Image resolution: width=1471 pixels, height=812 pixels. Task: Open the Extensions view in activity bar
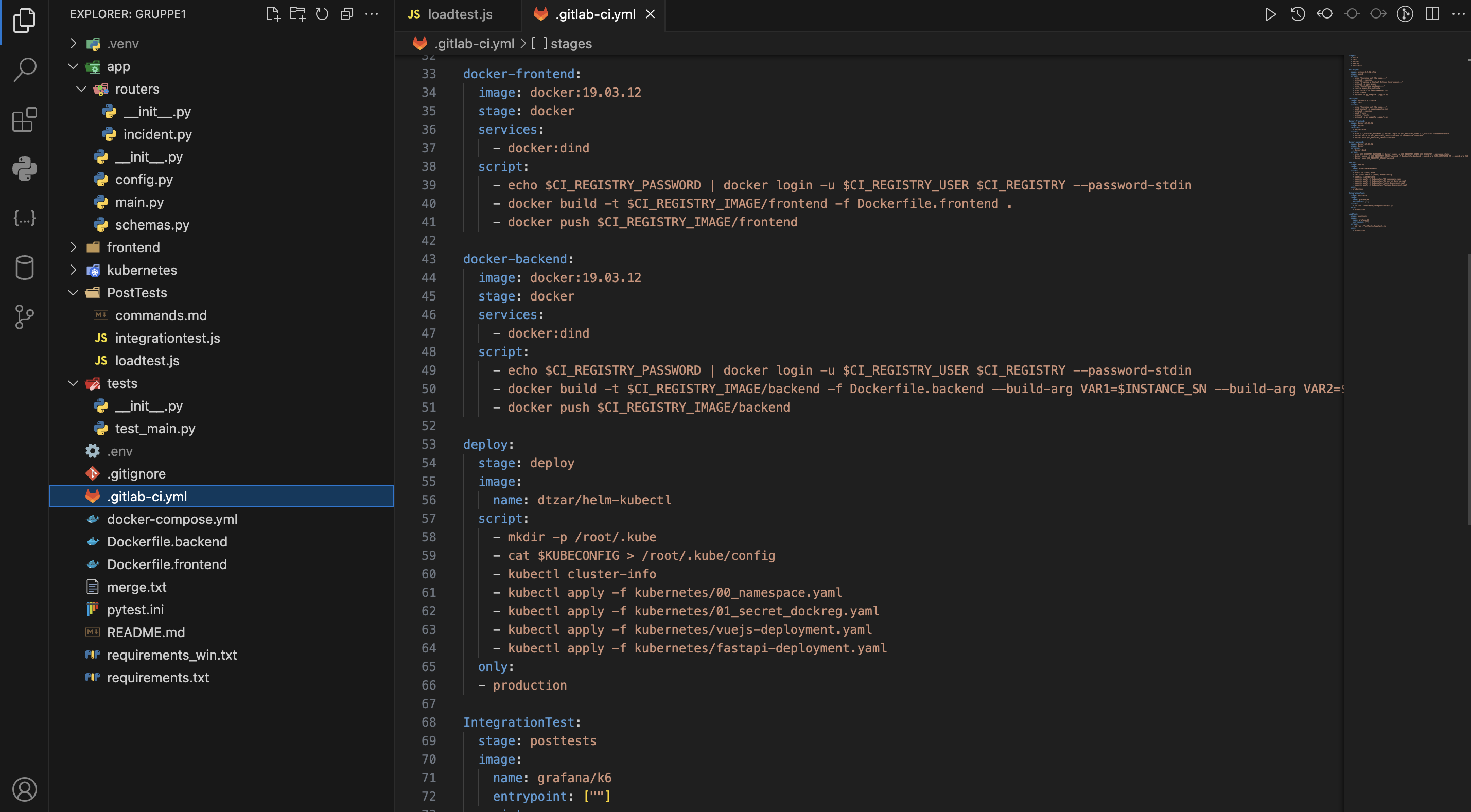[24, 119]
